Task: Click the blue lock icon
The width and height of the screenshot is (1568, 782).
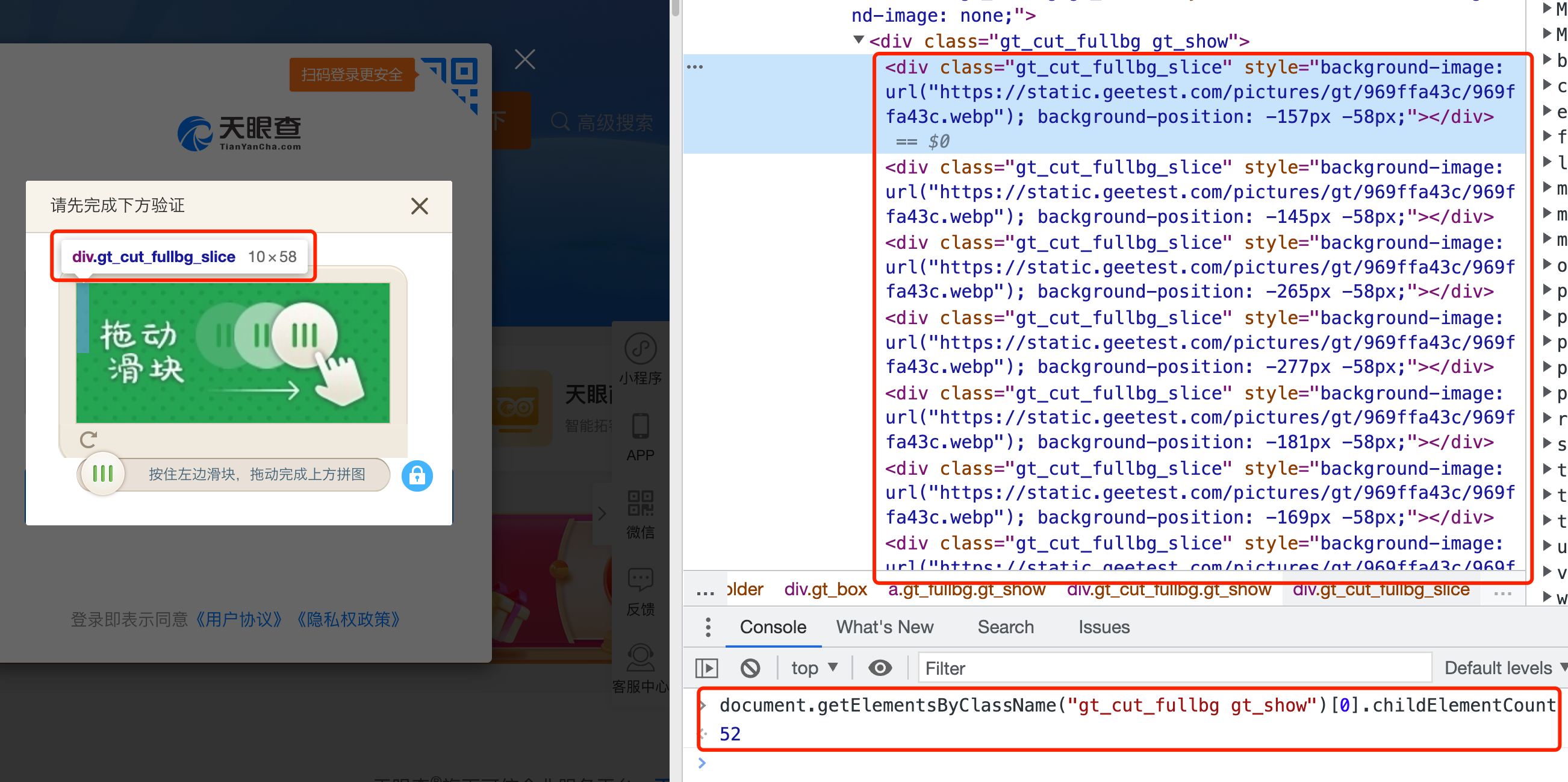Action: click(417, 476)
